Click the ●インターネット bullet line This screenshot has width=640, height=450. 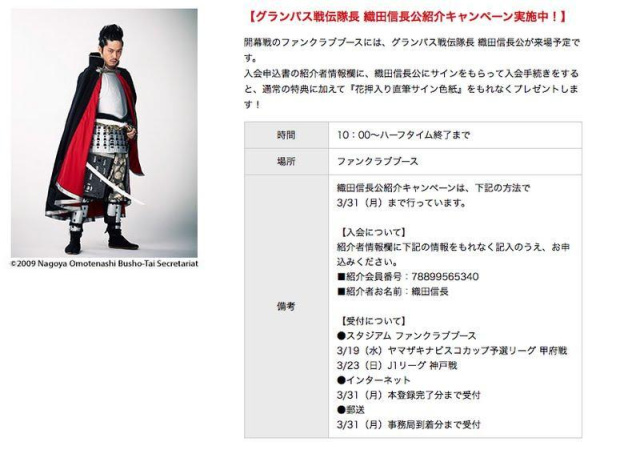(x=373, y=380)
